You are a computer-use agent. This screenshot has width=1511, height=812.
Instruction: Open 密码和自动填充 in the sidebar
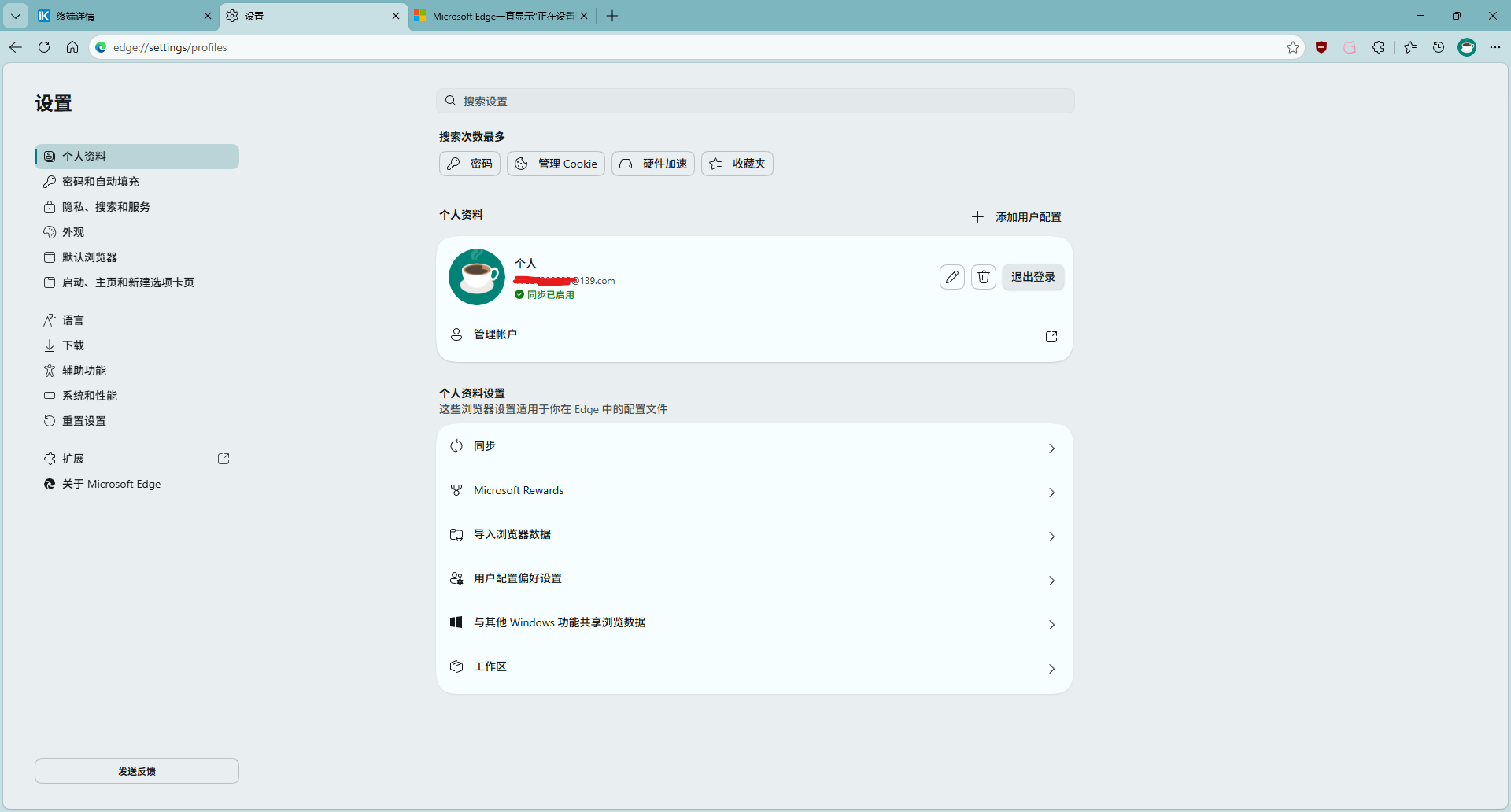137,182
